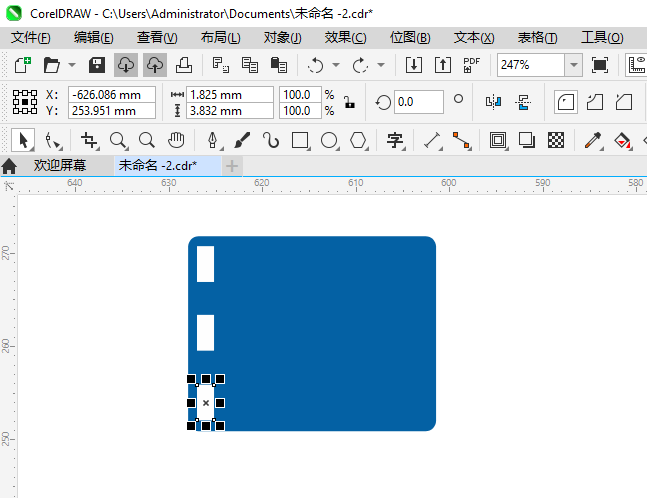Screen dimensions: 647x498
Task: Undo the last action
Action: (316, 65)
